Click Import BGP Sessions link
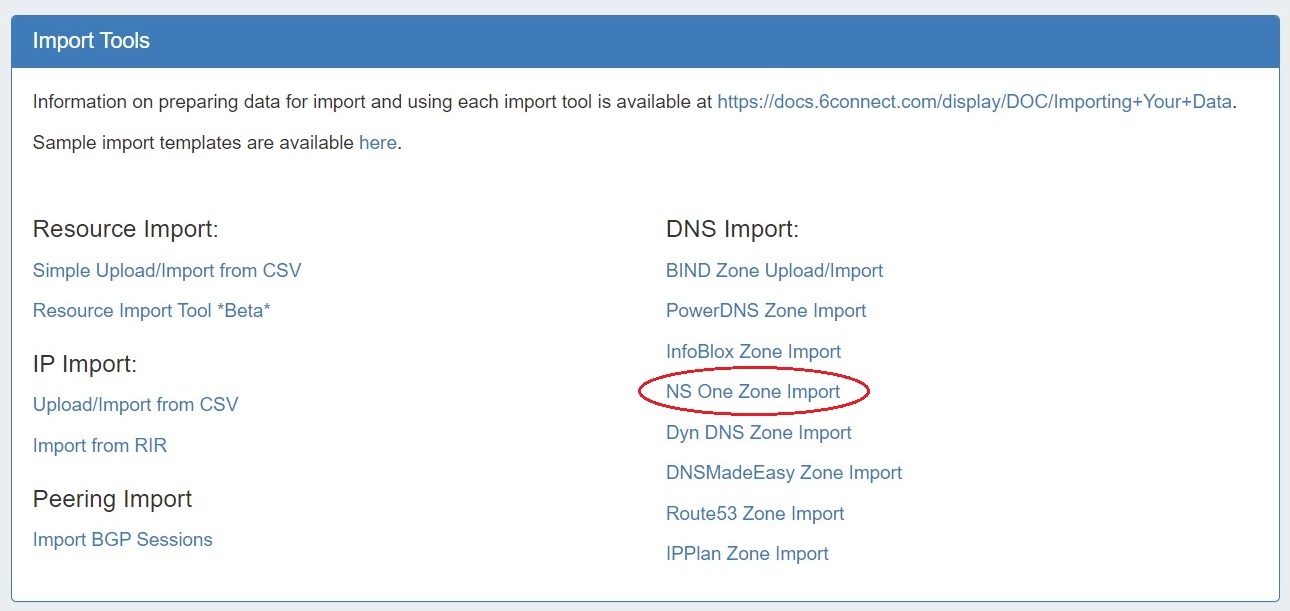This screenshot has height=611, width=1290. point(123,539)
